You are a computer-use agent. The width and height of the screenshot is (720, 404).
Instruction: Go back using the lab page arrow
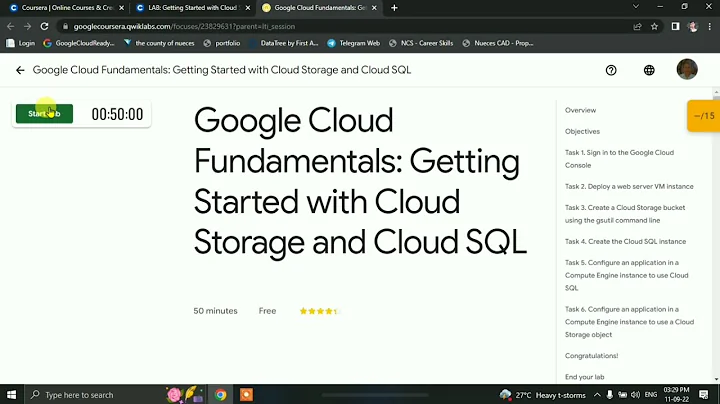click(x=20, y=70)
